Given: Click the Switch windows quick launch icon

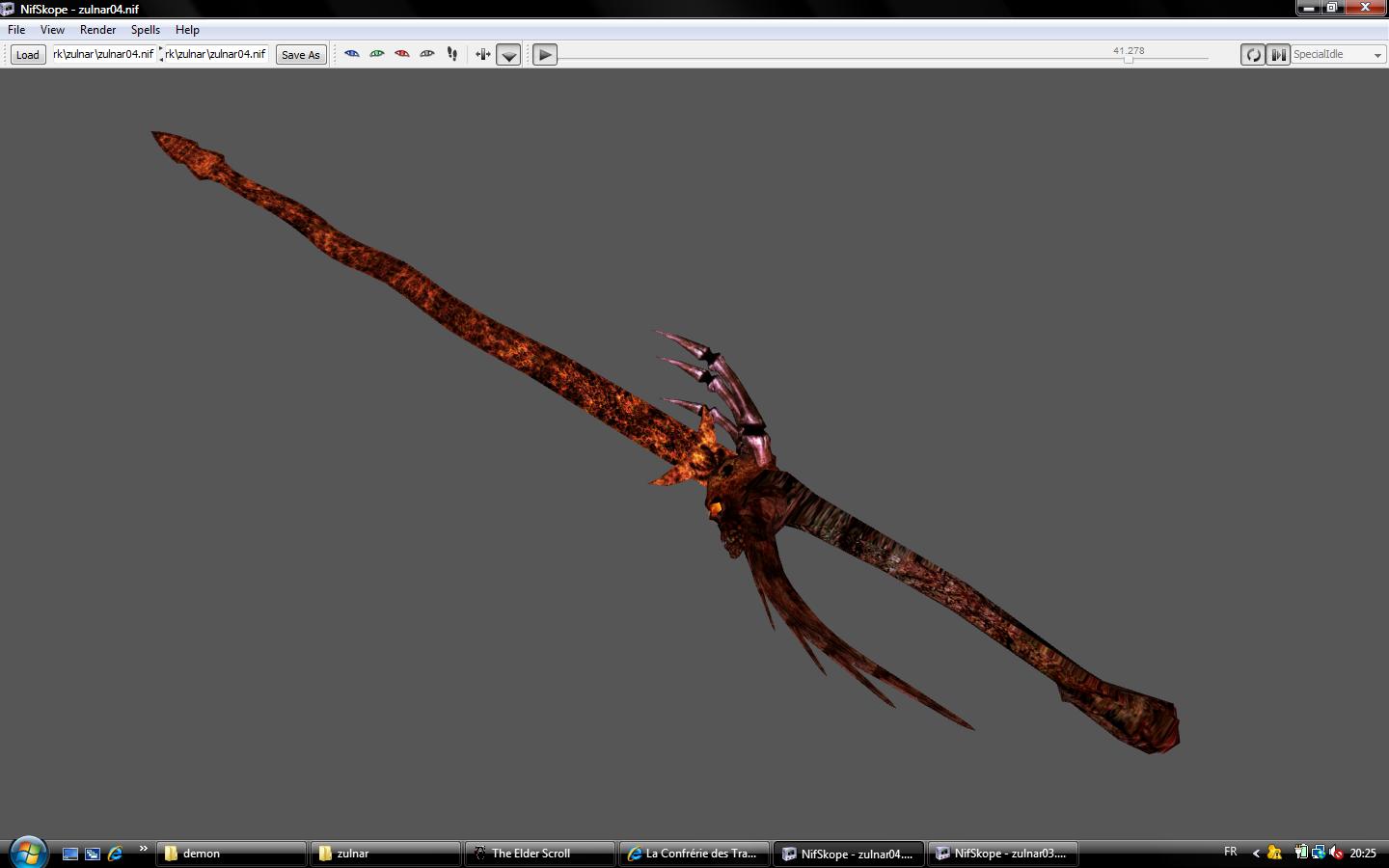Looking at the screenshot, I should pos(93,854).
